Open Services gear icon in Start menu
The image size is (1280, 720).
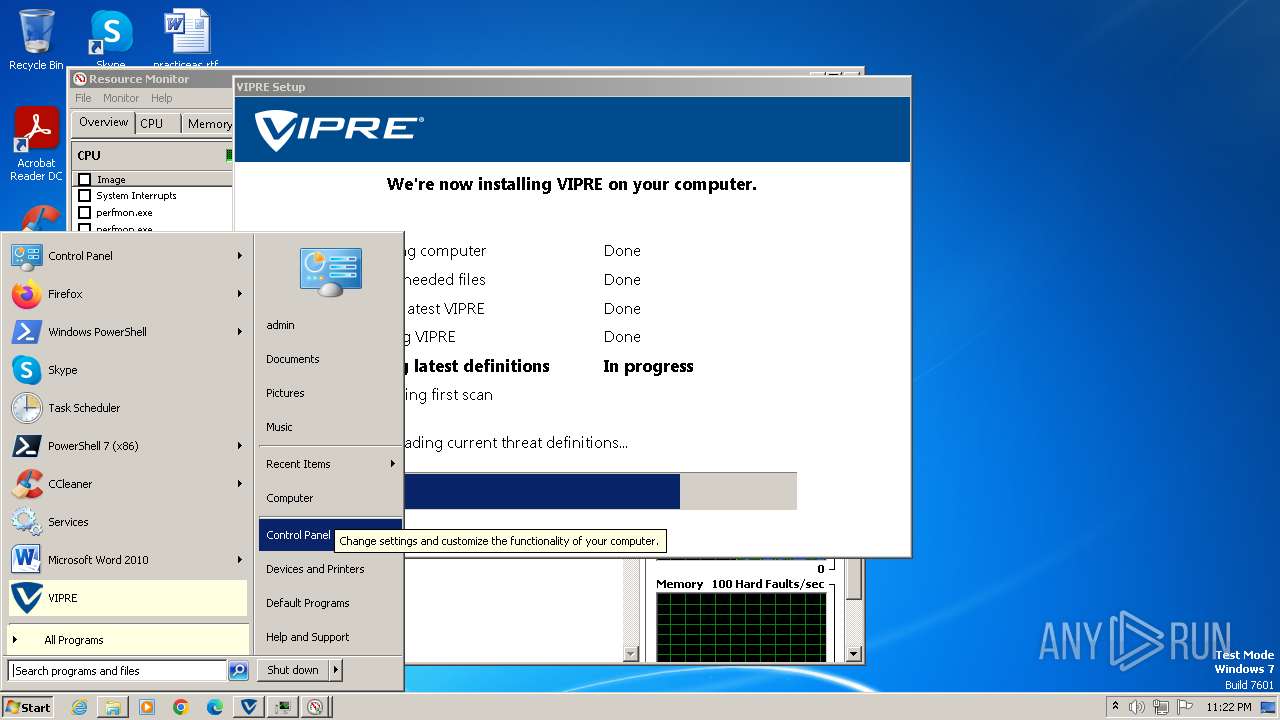(x=27, y=522)
